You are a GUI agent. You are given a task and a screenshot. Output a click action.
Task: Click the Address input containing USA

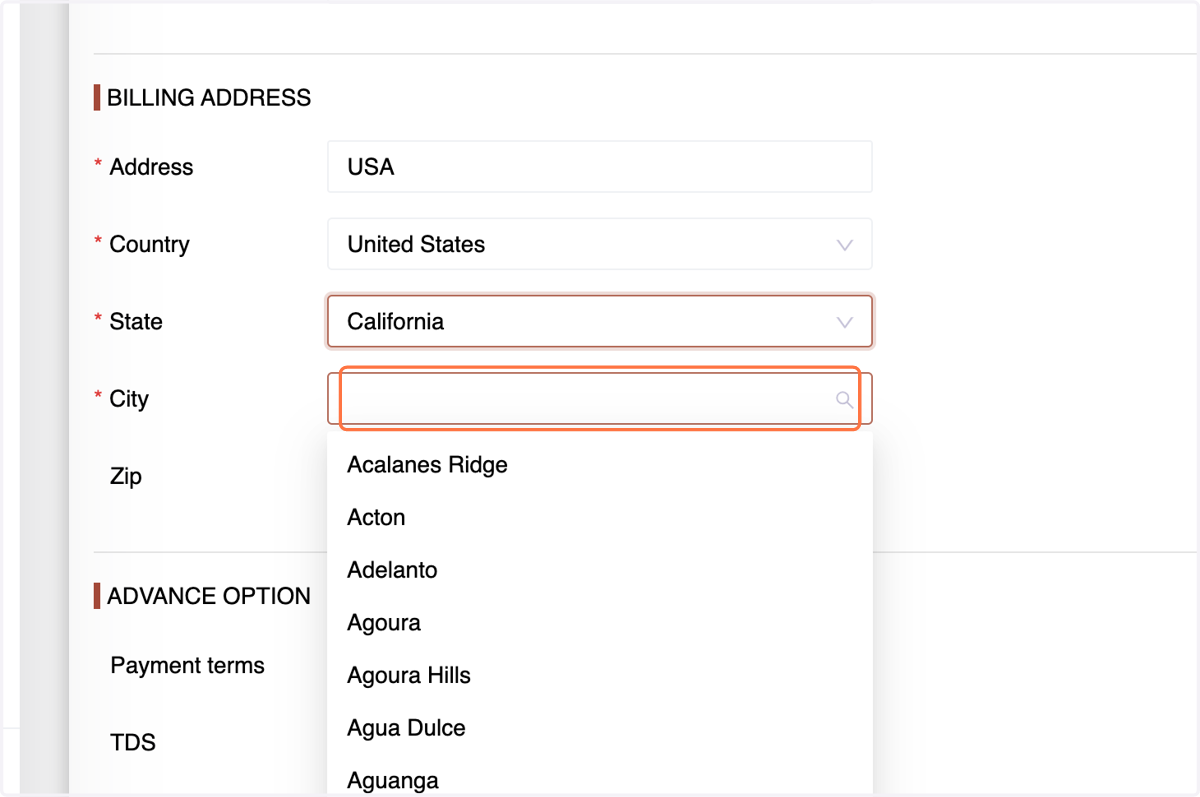[x=600, y=166]
